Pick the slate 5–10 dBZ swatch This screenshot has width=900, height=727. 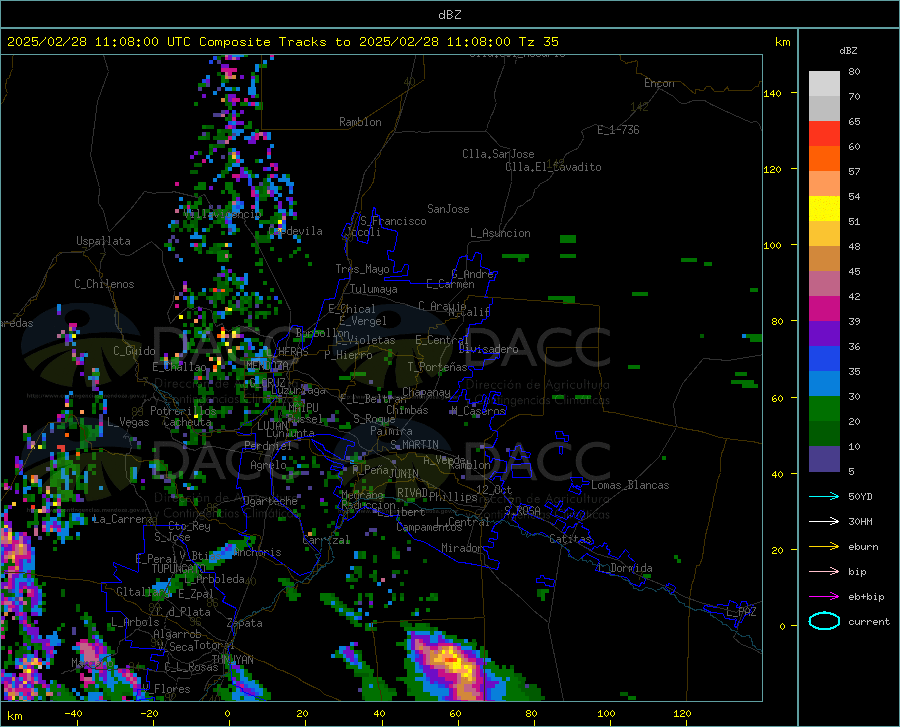[x=824, y=459]
